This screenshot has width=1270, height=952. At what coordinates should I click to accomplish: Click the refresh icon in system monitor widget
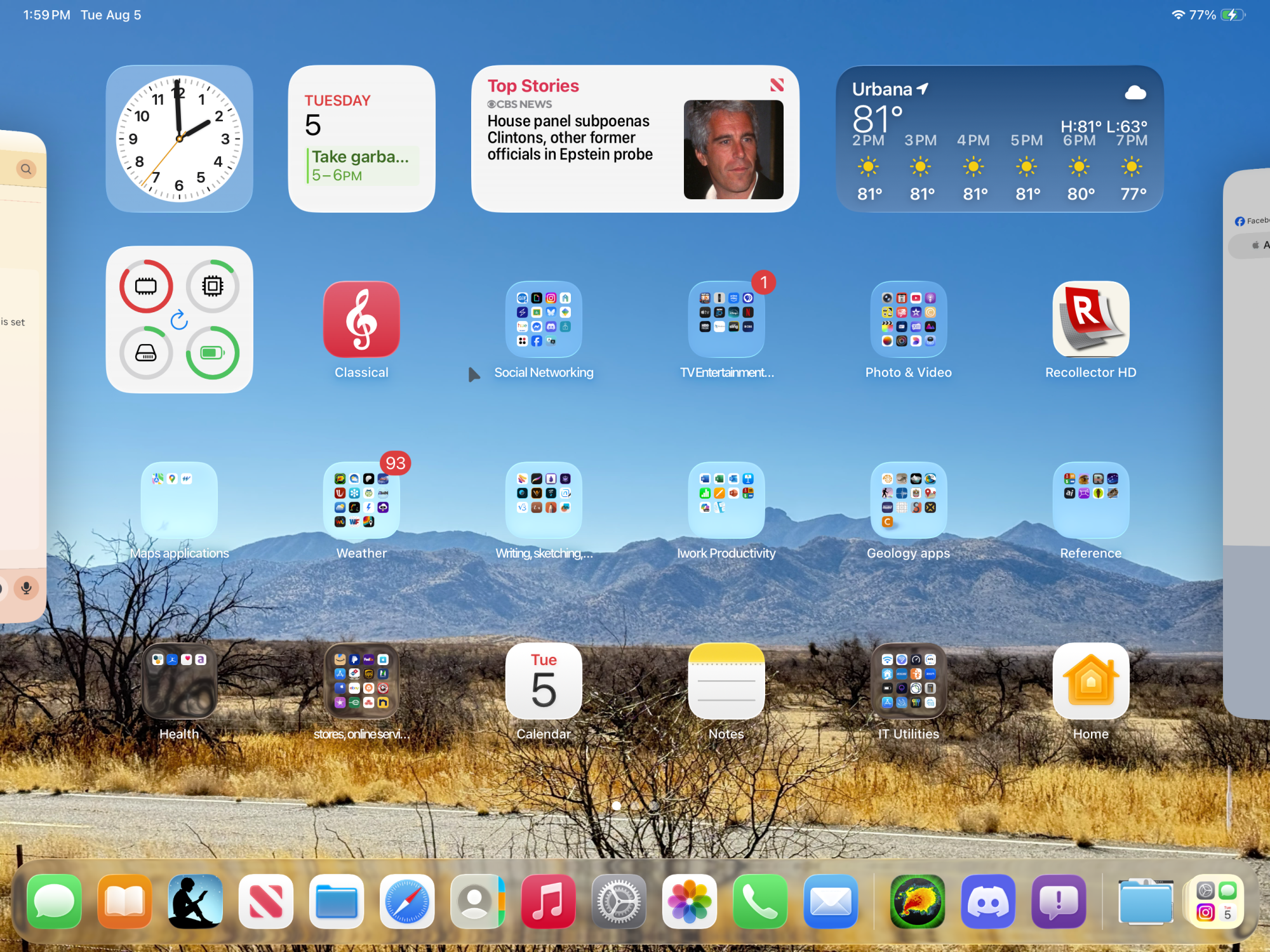point(179,320)
